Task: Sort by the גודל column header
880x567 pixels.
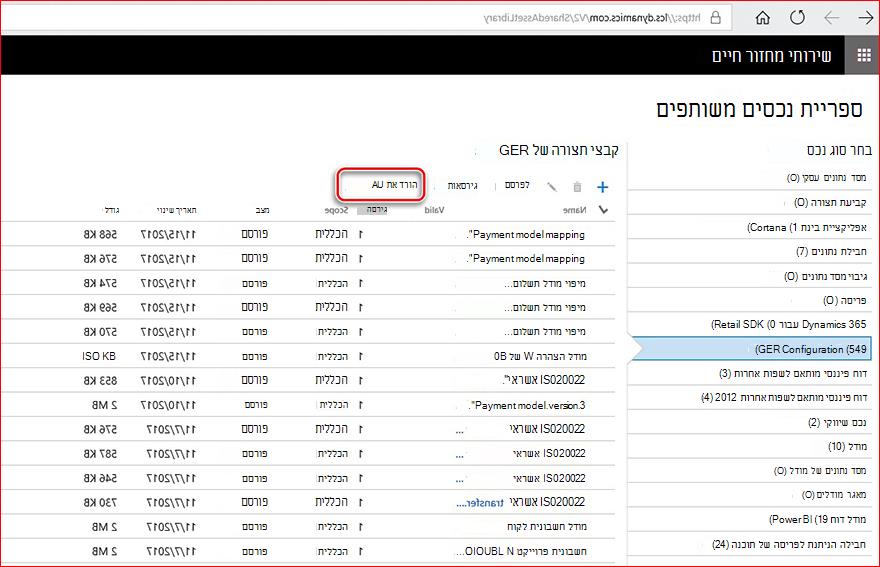Action: coord(112,210)
